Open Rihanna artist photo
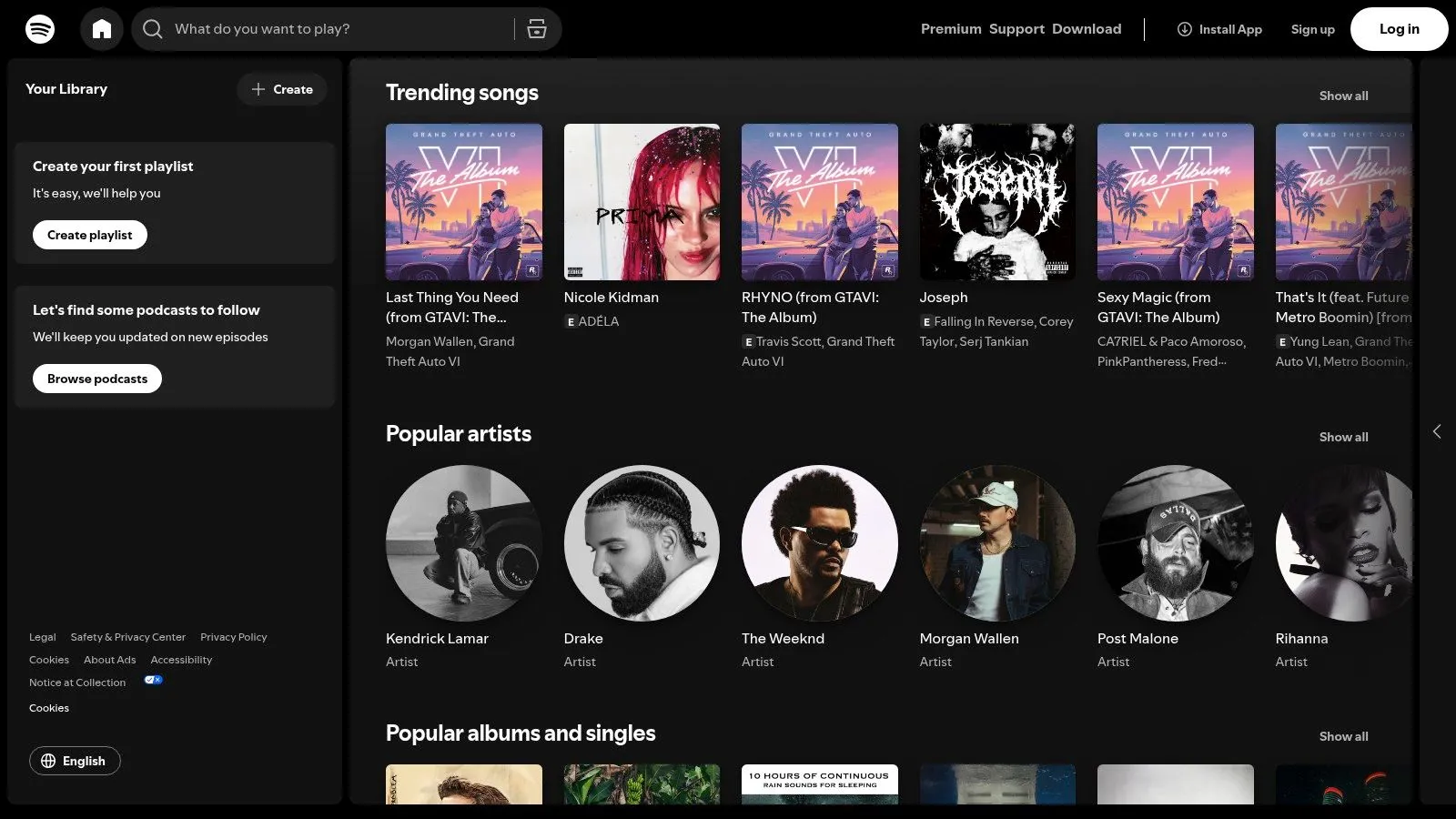The image size is (1456, 819). point(1344,543)
